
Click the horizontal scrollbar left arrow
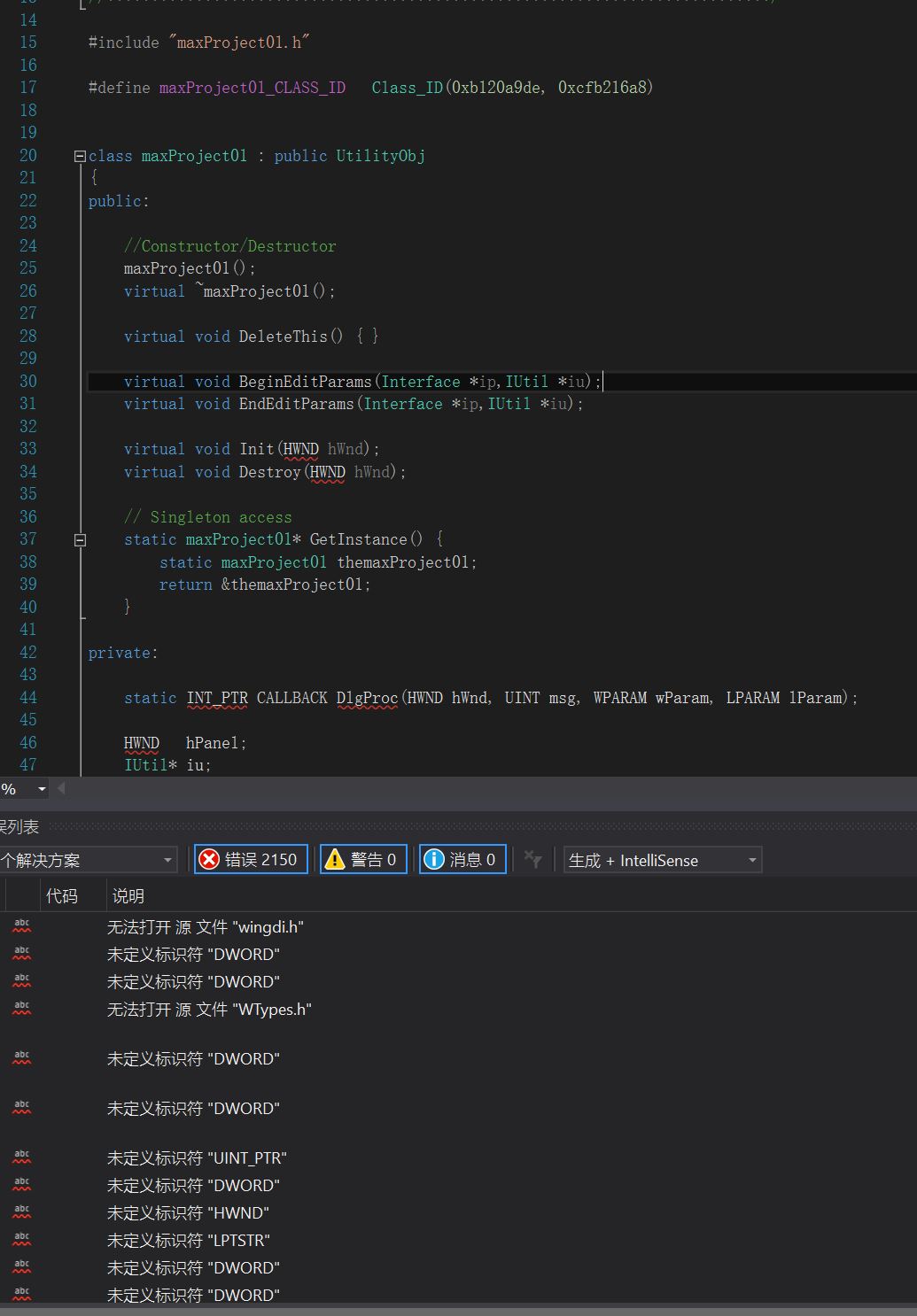61,788
